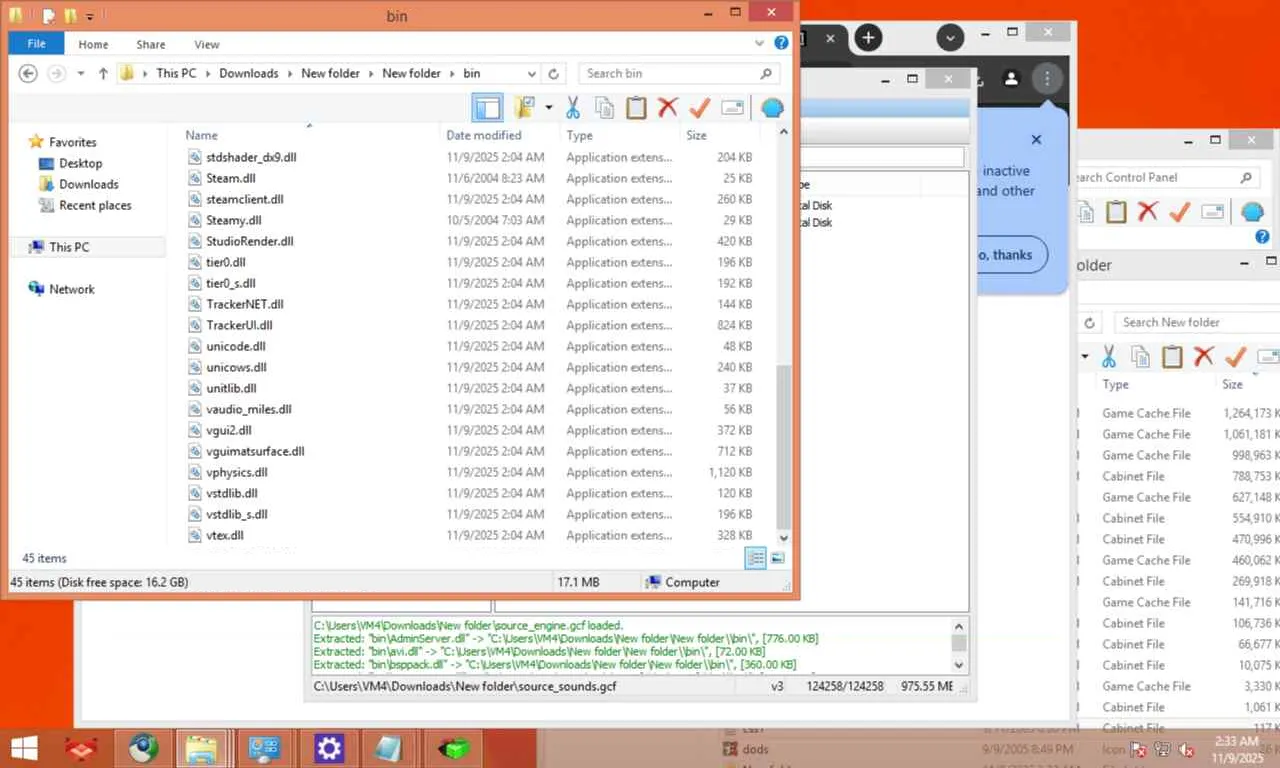Open the customize Quick Access Toolbar dropdown

point(89,16)
